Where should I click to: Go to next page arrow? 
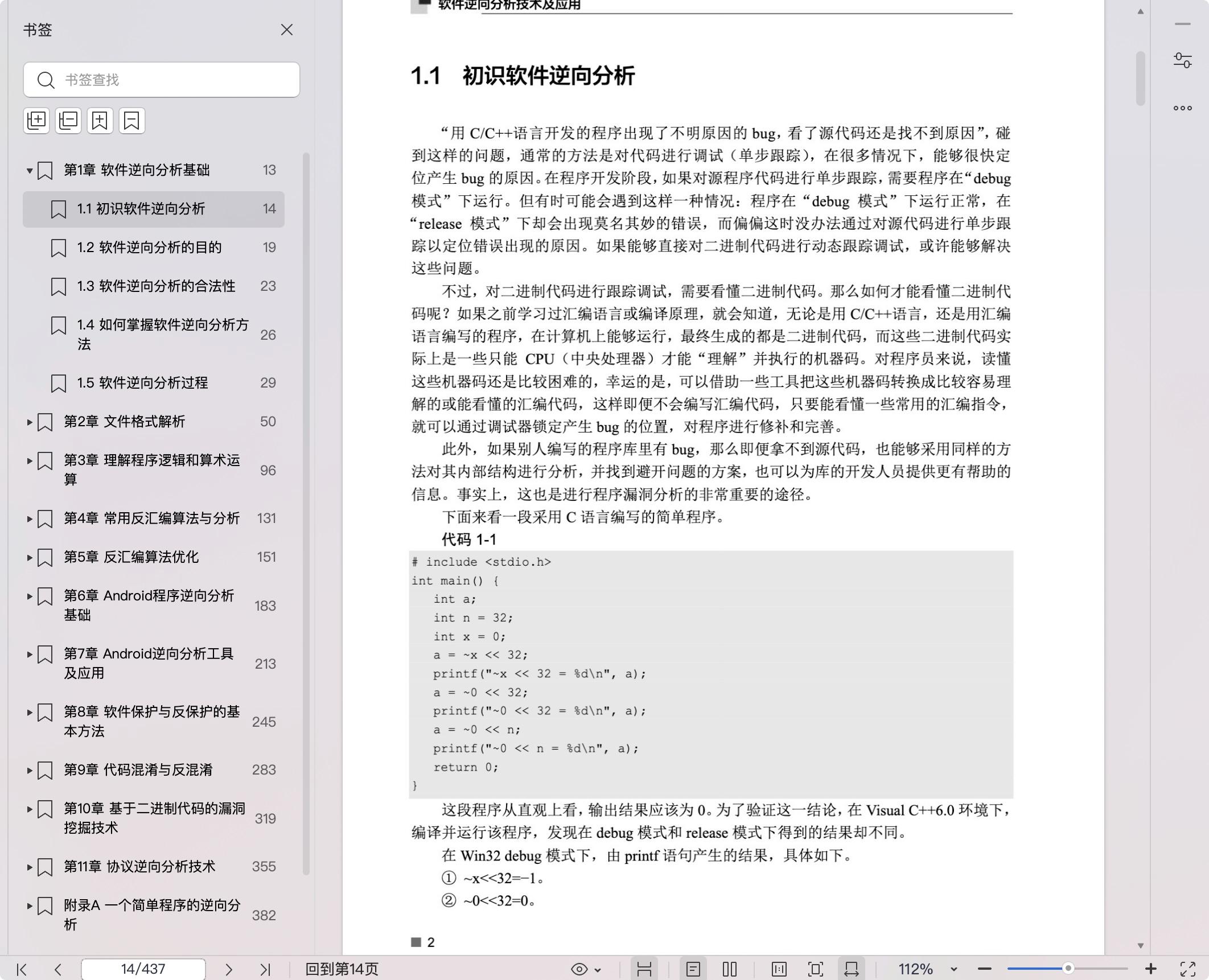(229, 969)
